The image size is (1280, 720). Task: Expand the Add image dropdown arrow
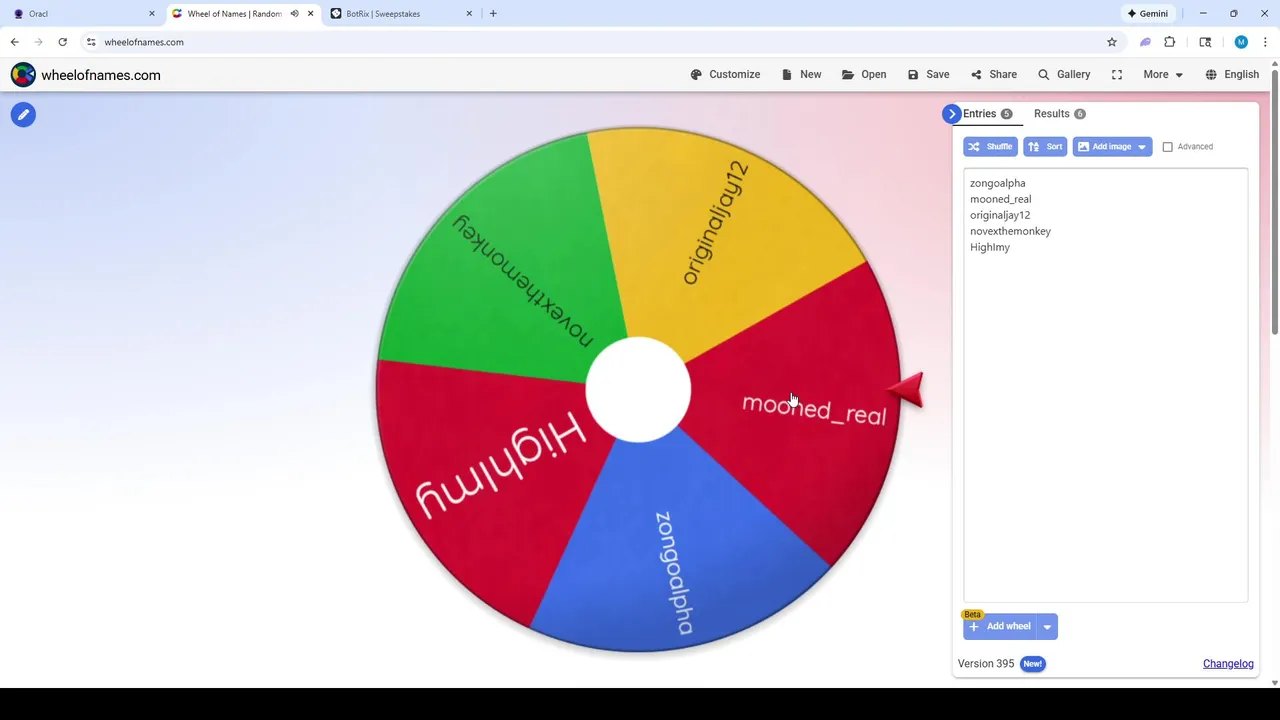point(1142,147)
